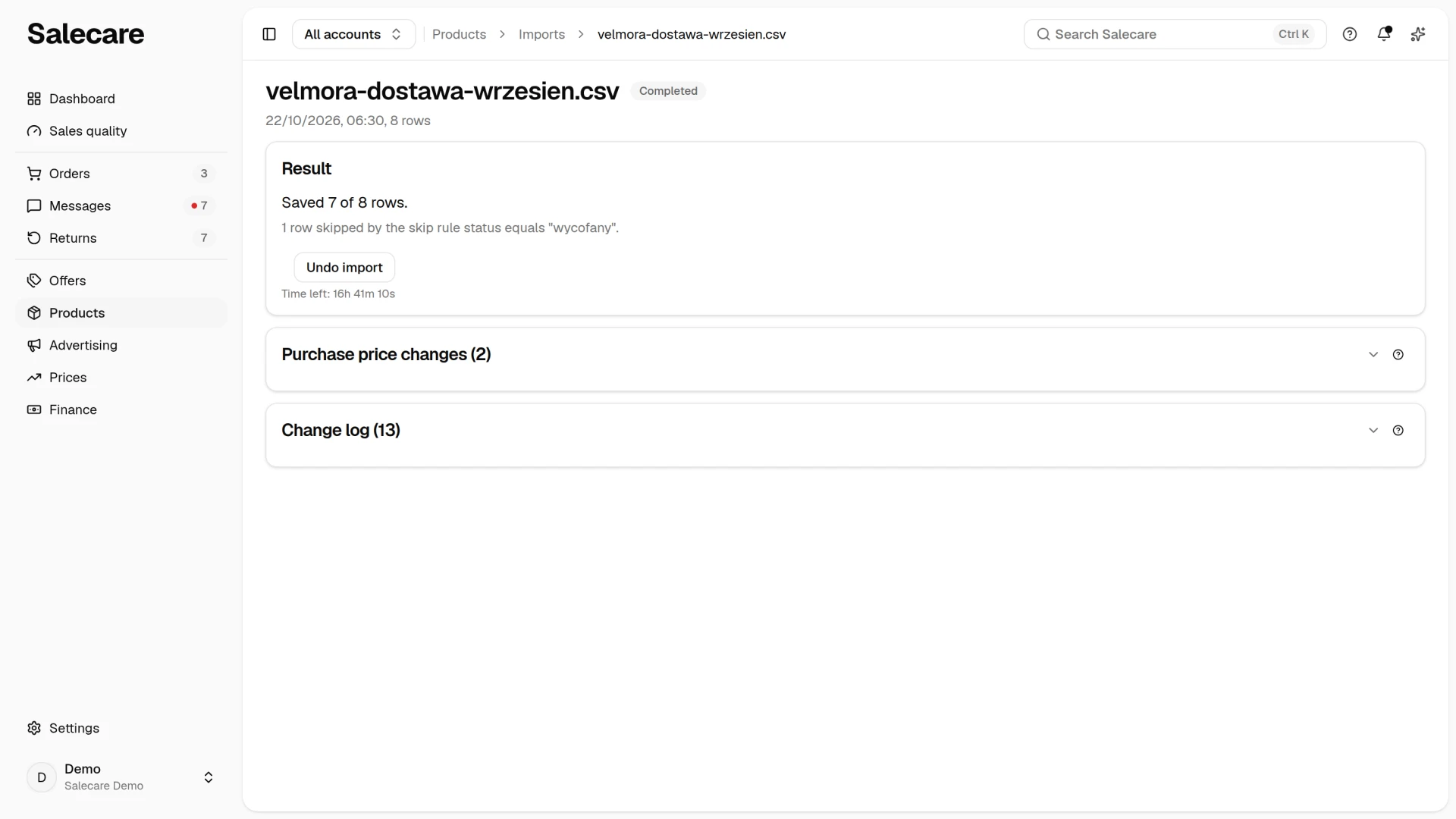
Task: Go to Products breadcrumb
Action: pos(459,34)
